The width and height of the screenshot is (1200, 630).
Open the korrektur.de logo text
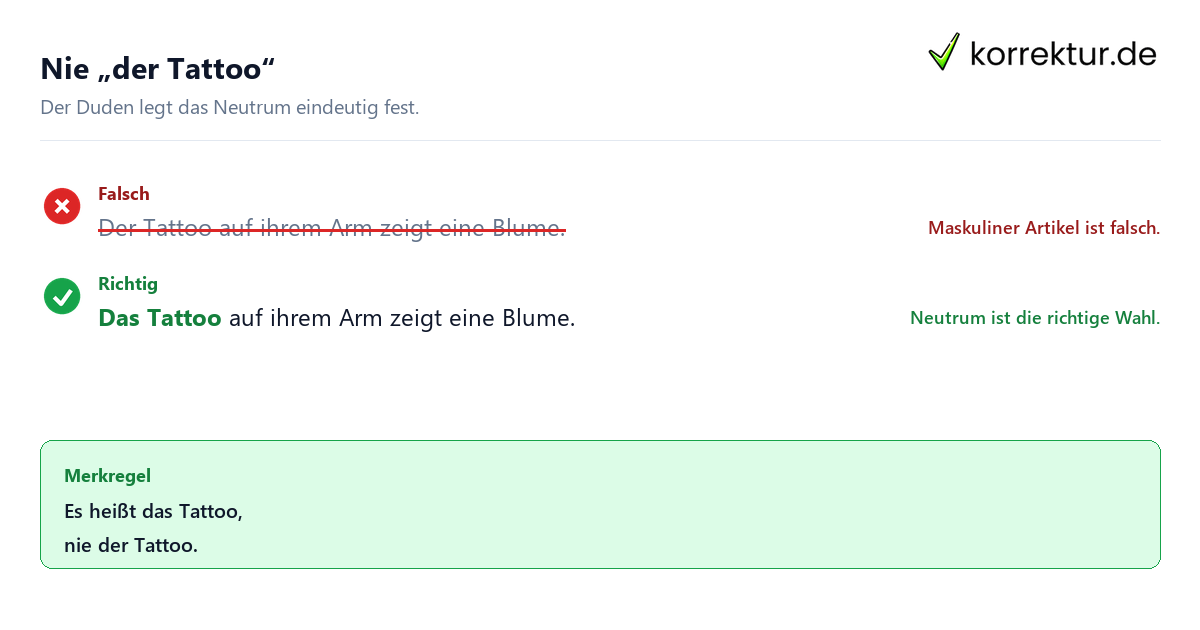click(x=1063, y=53)
